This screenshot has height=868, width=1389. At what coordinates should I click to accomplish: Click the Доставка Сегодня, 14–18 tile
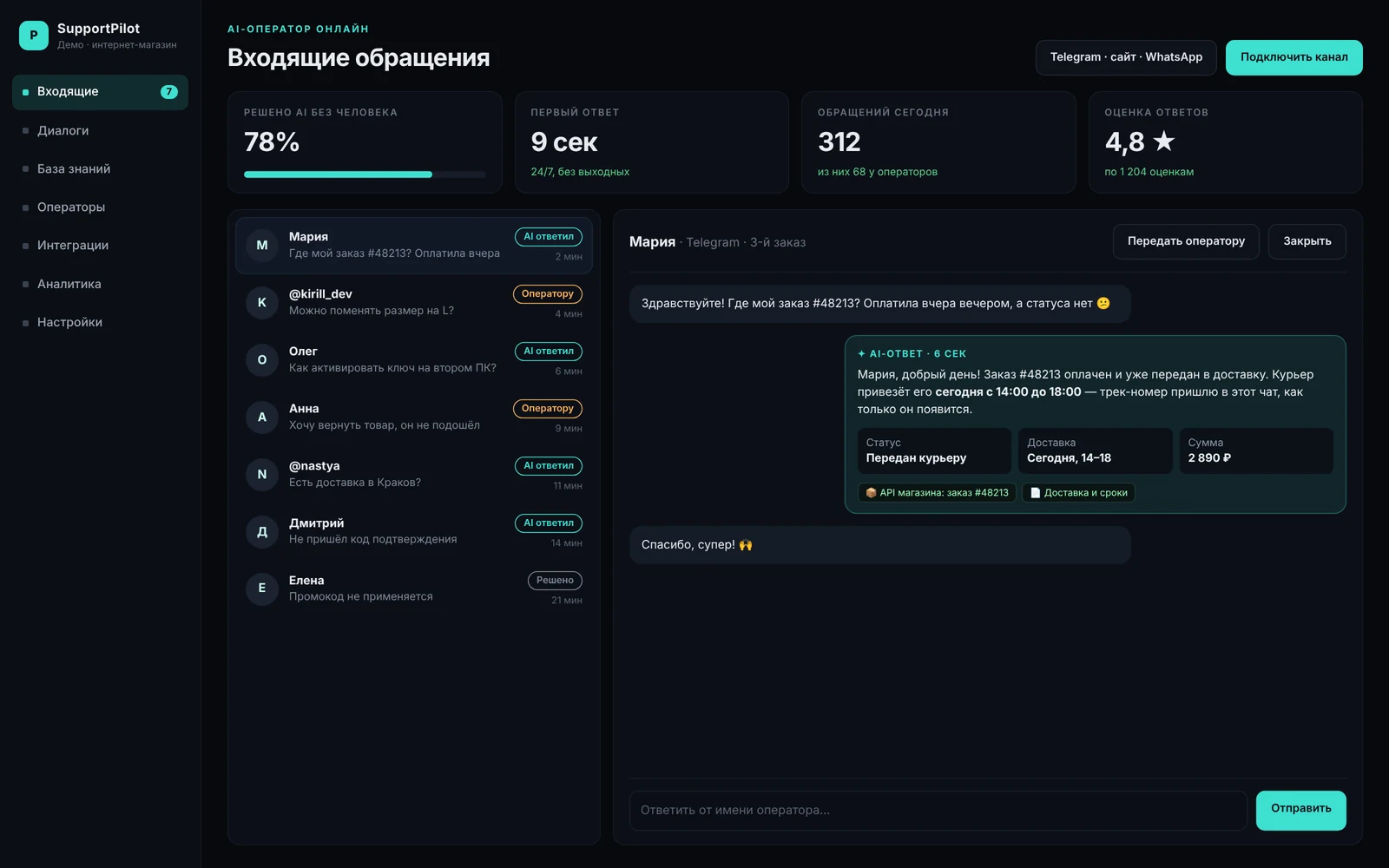point(1096,450)
